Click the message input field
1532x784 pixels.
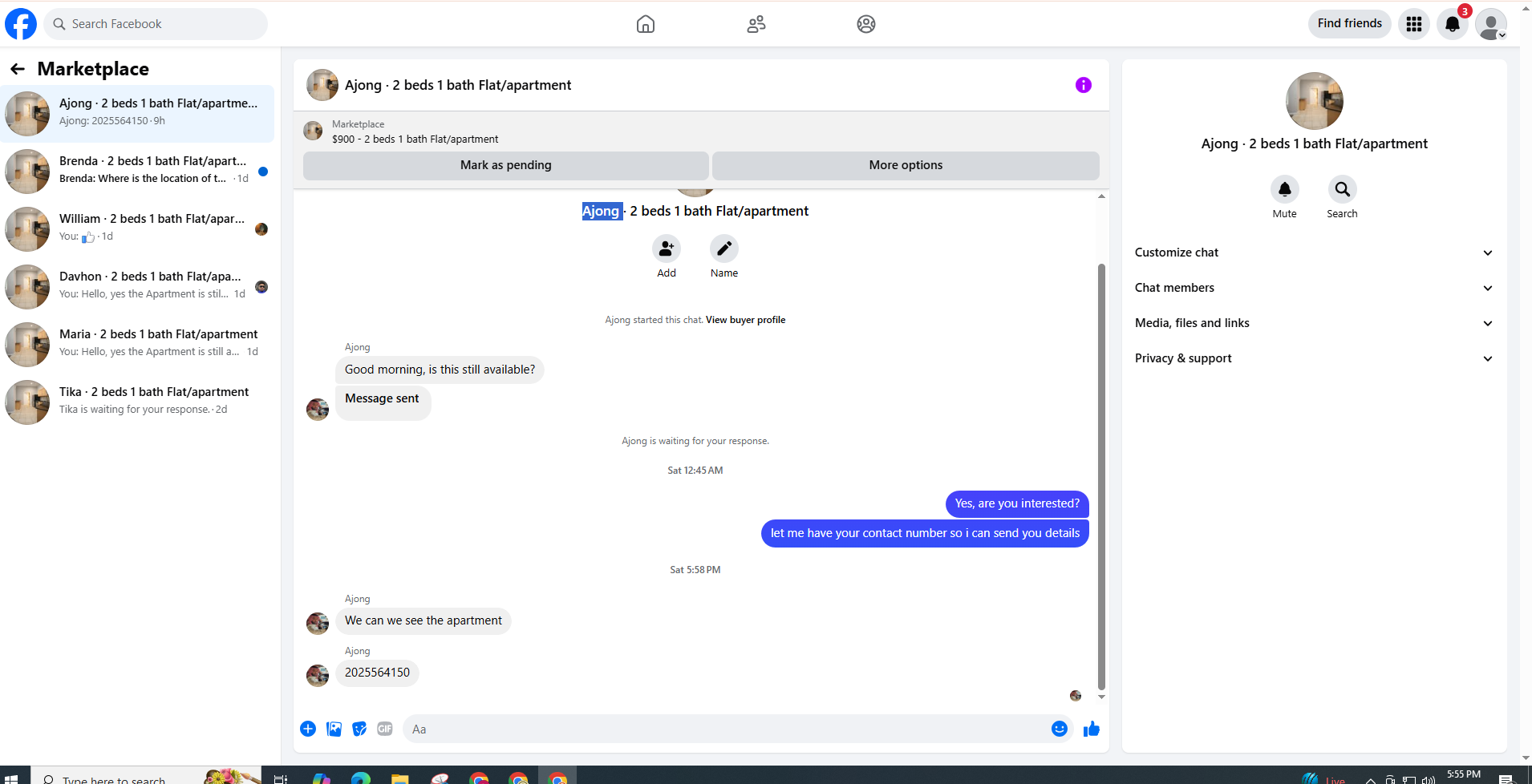[726, 729]
